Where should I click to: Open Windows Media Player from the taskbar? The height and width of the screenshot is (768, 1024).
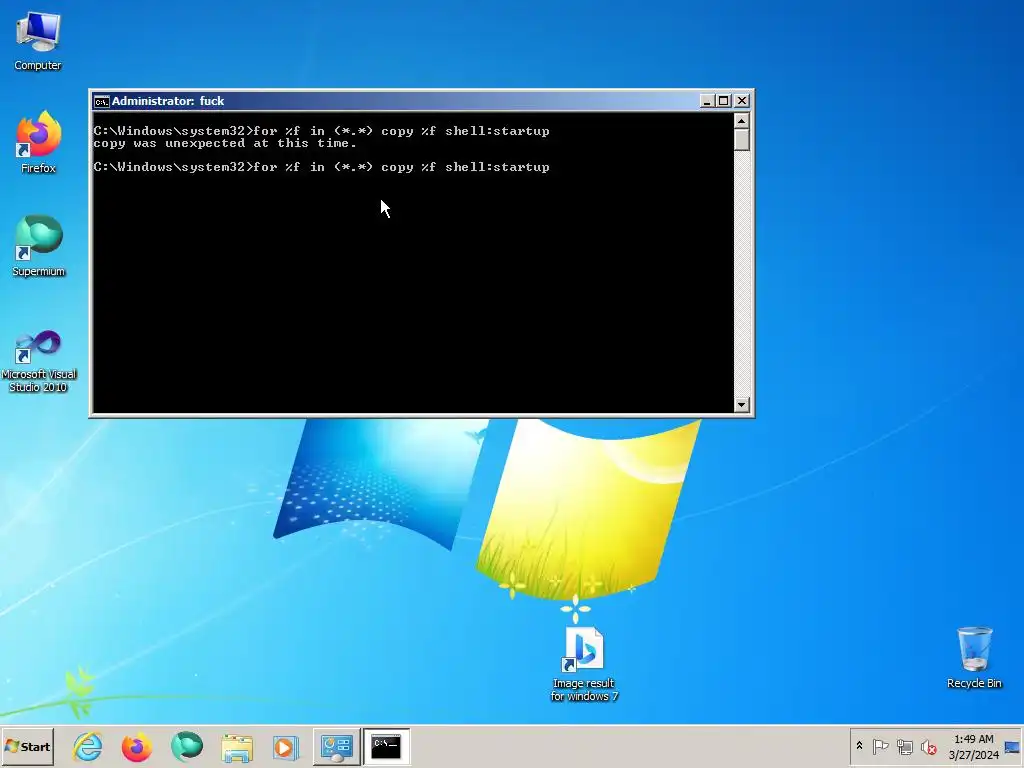285,746
